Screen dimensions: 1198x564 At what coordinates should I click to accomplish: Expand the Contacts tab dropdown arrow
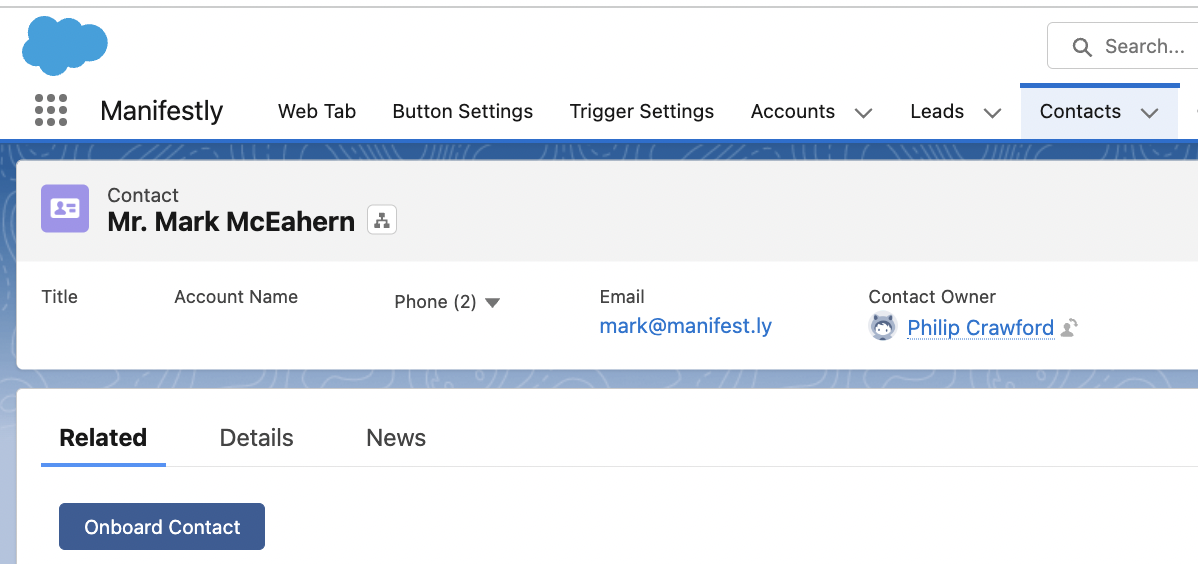point(1149,112)
